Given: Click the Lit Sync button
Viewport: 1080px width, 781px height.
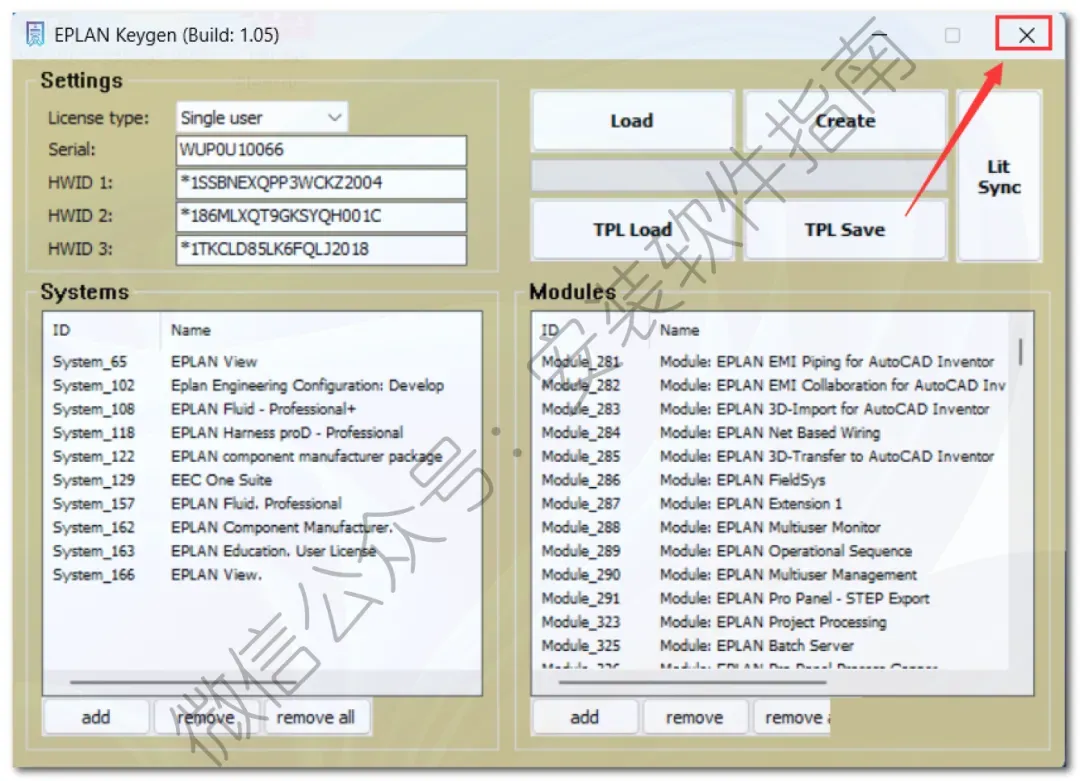Looking at the screenshot, I should pyautogui.click(x=999, y=176).
